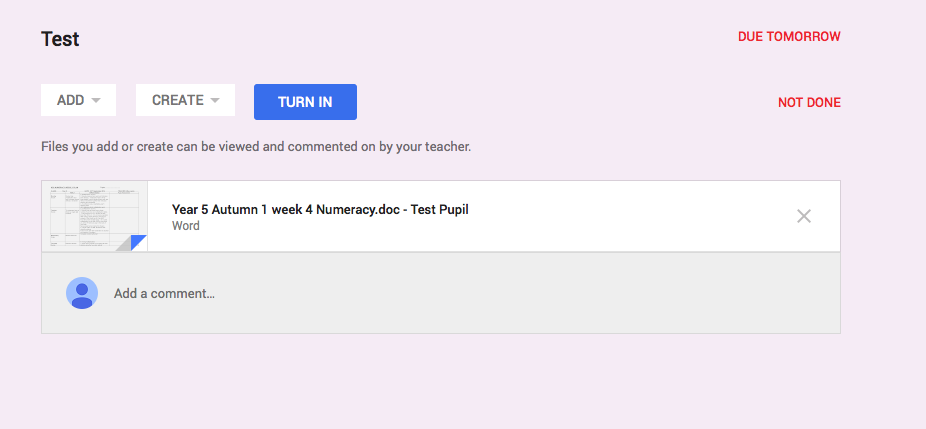The height and width of the screenshot is (429, 926).
Task: Remove the attached Numeracy.doc file with the X
Action: [803, 216]
